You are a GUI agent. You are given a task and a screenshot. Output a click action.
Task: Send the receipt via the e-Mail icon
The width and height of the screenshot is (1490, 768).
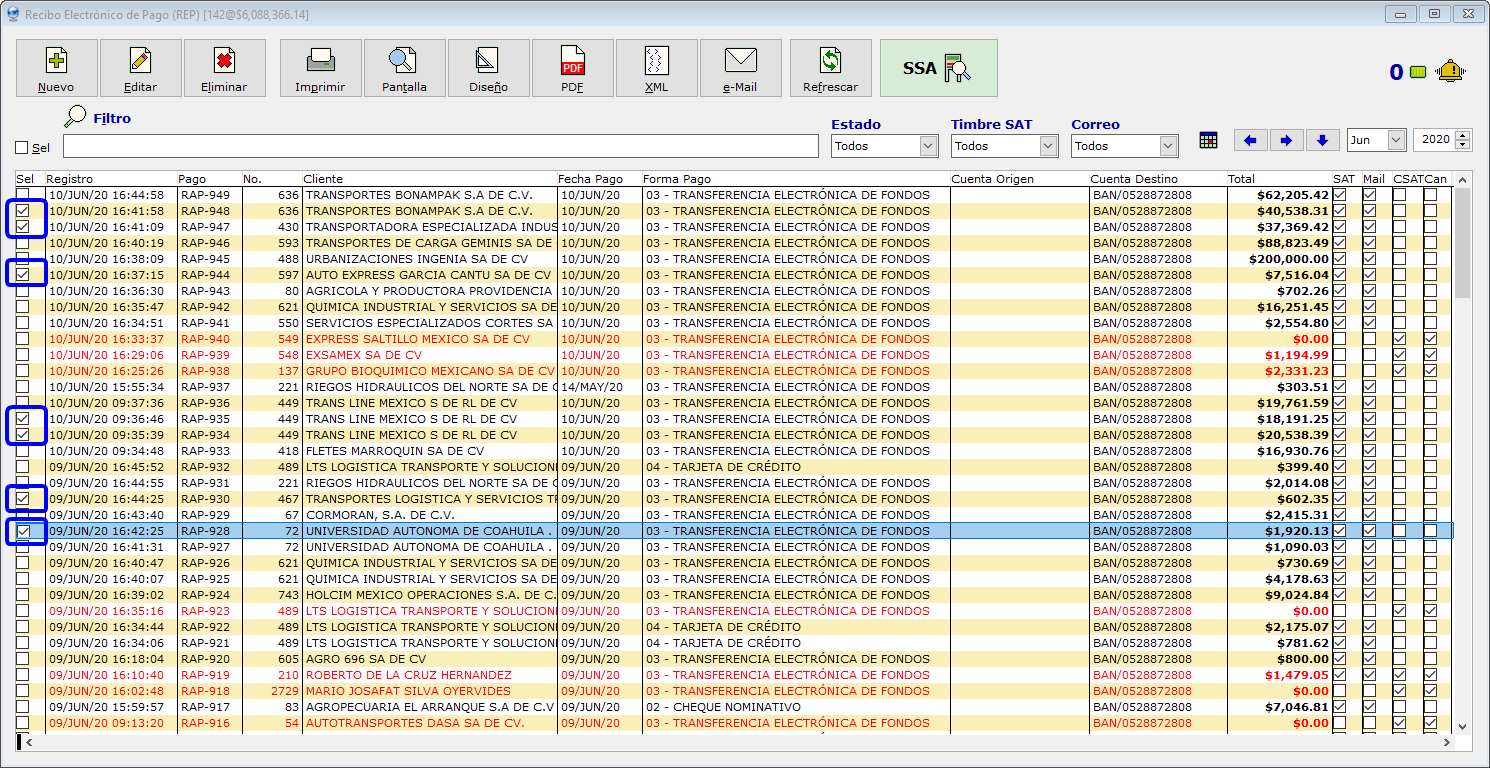(x=740, y=68)
